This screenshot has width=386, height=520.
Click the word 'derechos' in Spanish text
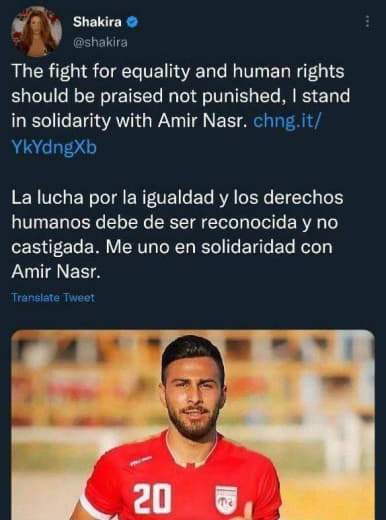tap(303, 197)
